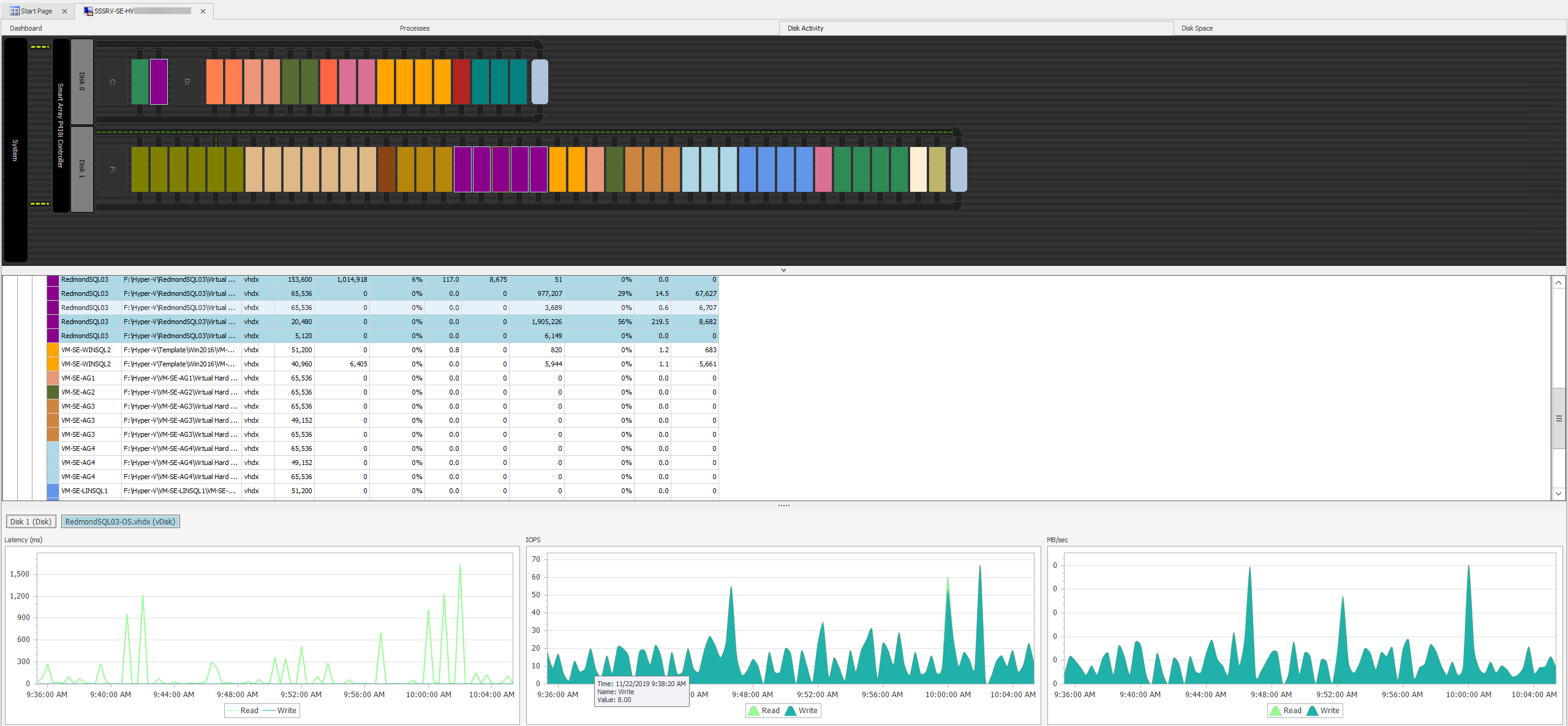Select the F: drive icon on Disk 1
Viewport: 1568px width, 726px height.
pos(112,169)
